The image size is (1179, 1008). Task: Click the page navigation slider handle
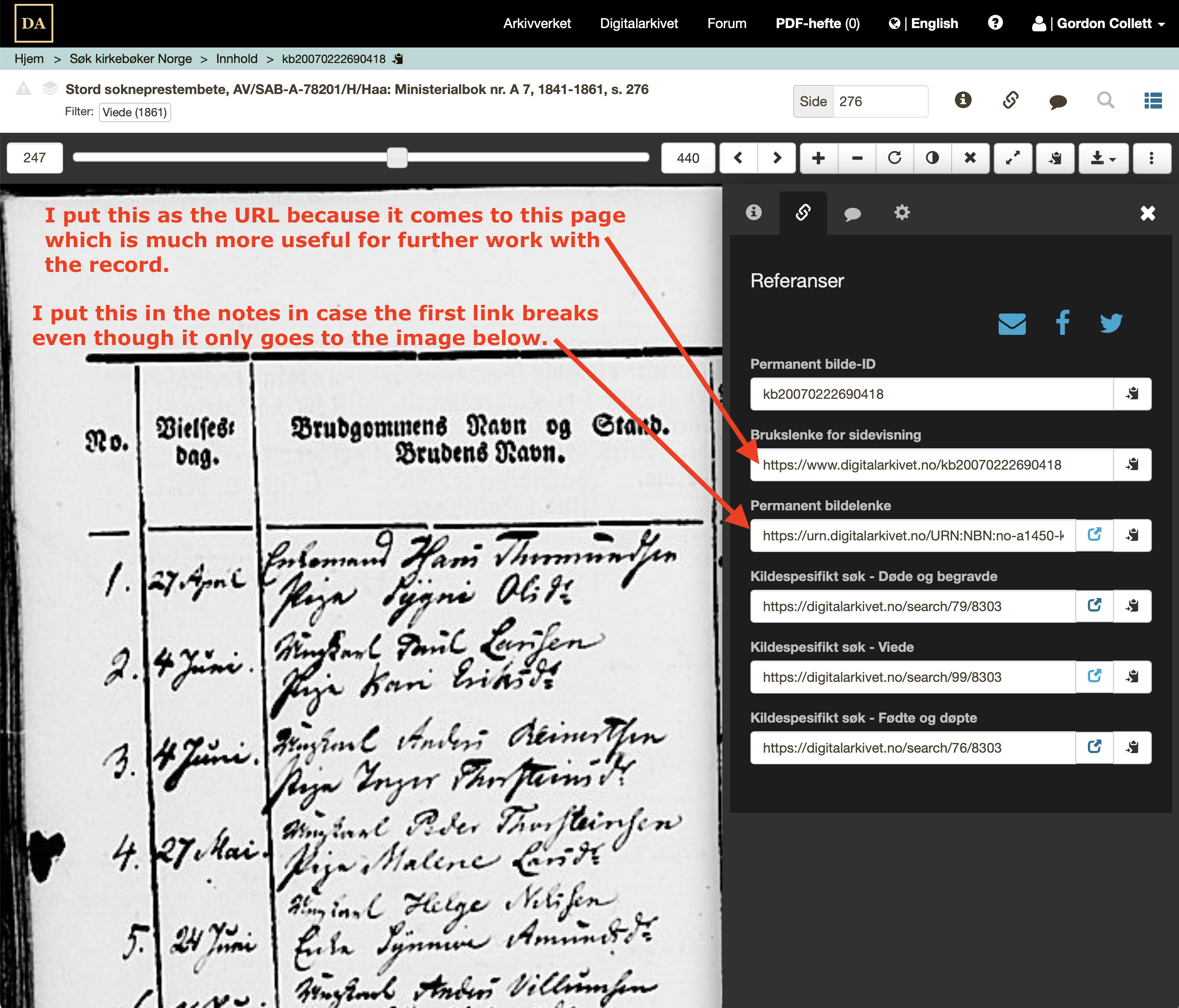tap(397, 157)
